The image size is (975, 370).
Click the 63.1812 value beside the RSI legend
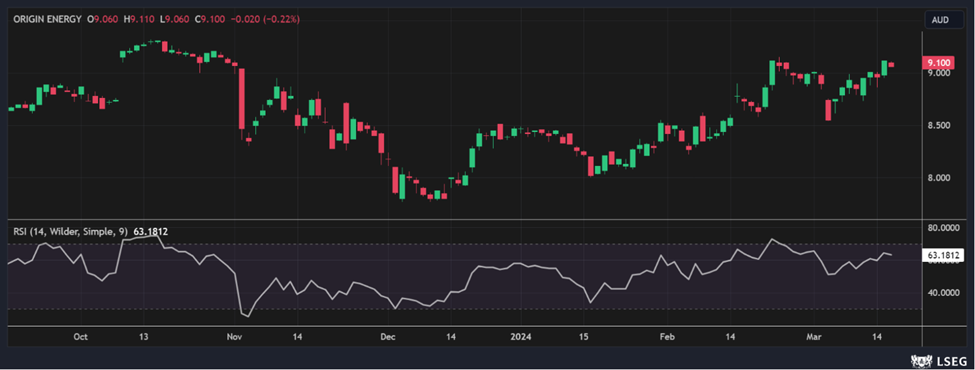coord(150,231)
